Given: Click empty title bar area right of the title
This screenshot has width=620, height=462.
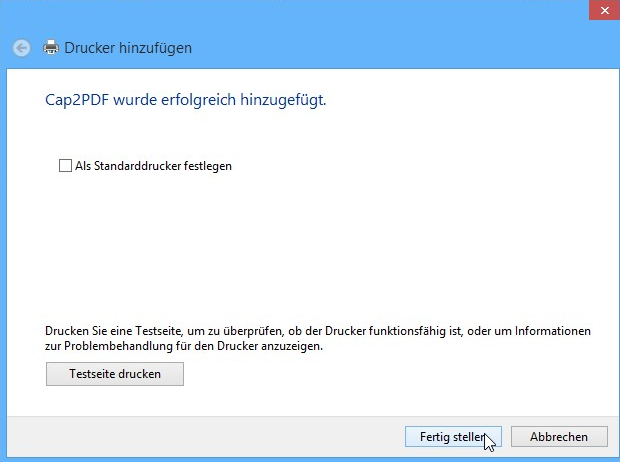Looking at the screenshot, I should click(400, 48).
